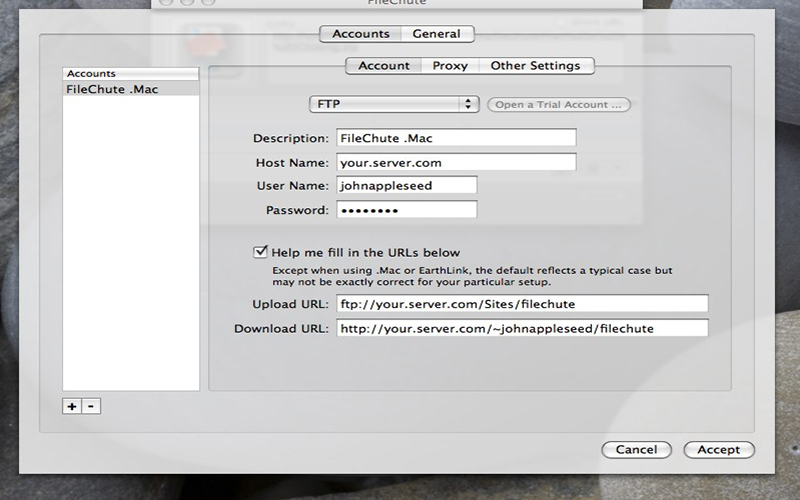This screenshot has height=500, width=800.
Task: Uncheck Help me fill in the URLs
Action: pos(260,252)
